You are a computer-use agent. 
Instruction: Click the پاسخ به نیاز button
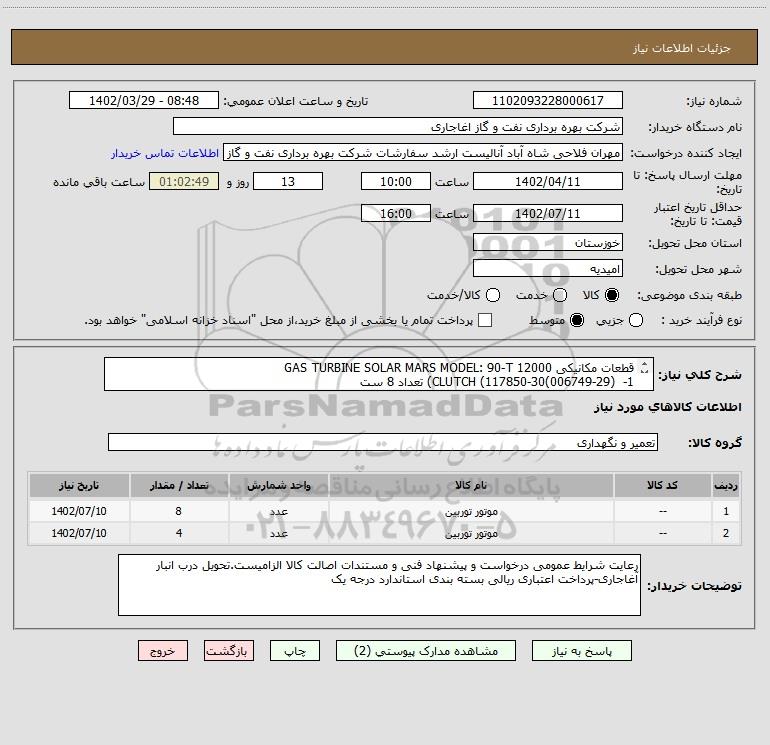coord(581,651)
